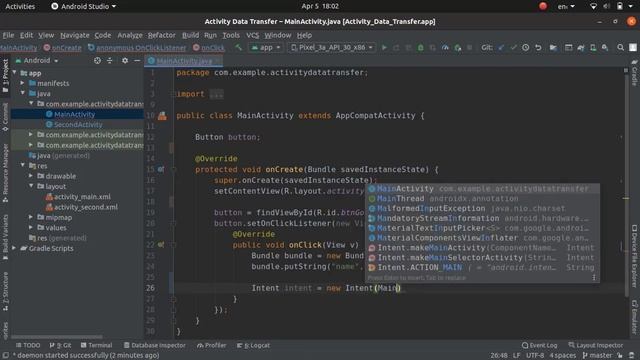
Task: Switch to the MainActivity.java editor tab
Action: (x=184, y=61)
